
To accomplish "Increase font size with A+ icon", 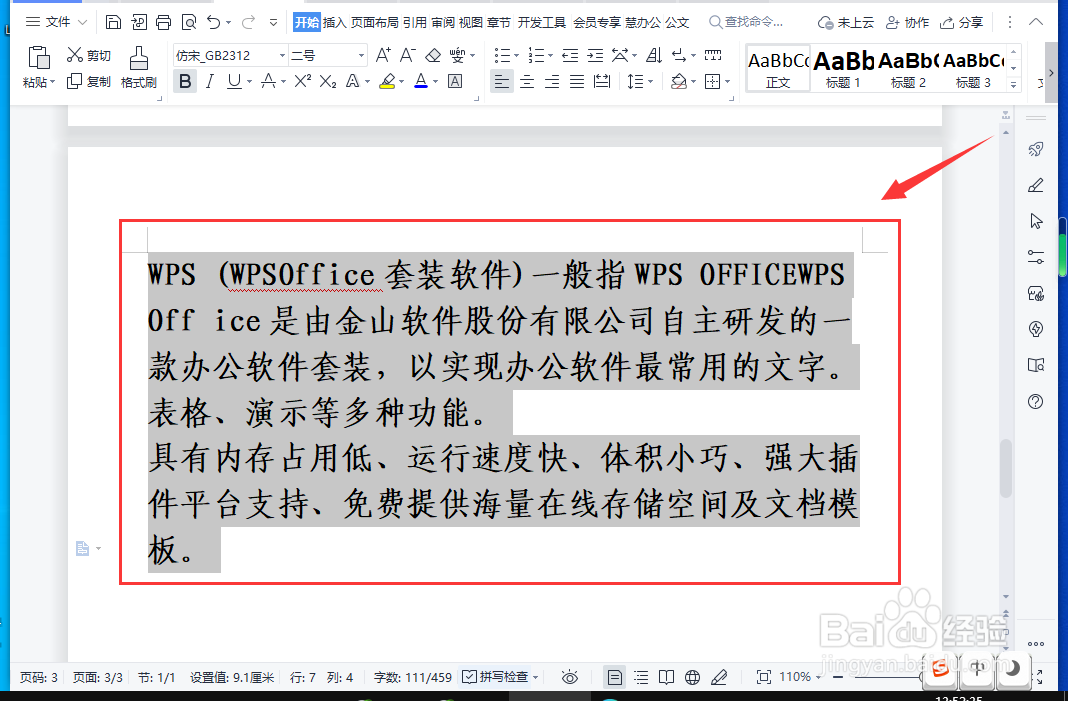I will click(383, 55).
